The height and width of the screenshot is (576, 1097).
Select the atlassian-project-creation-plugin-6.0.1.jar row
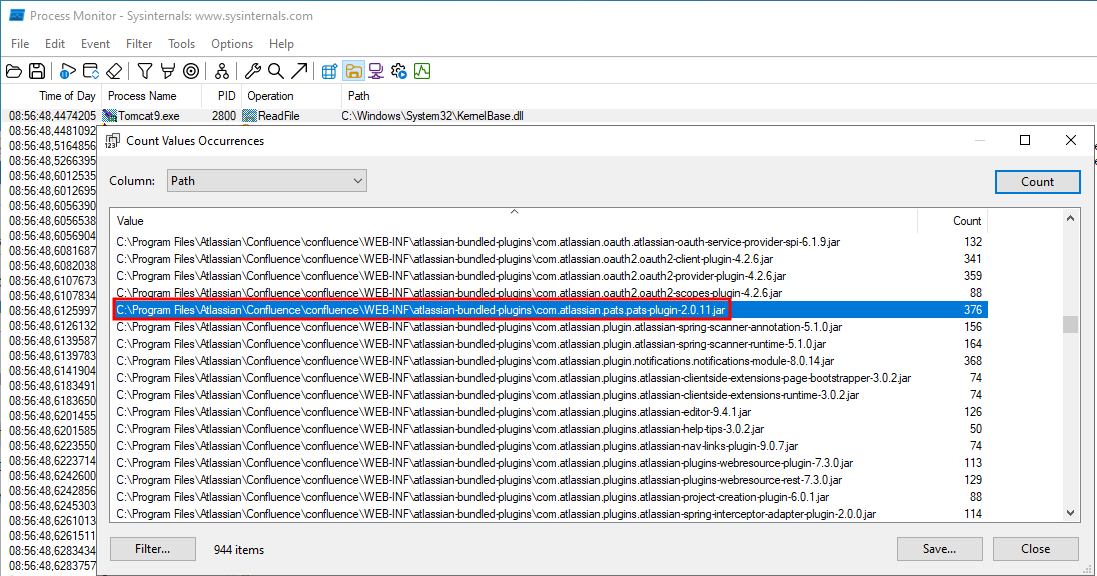pyautogui.click(x=549, y=497)
